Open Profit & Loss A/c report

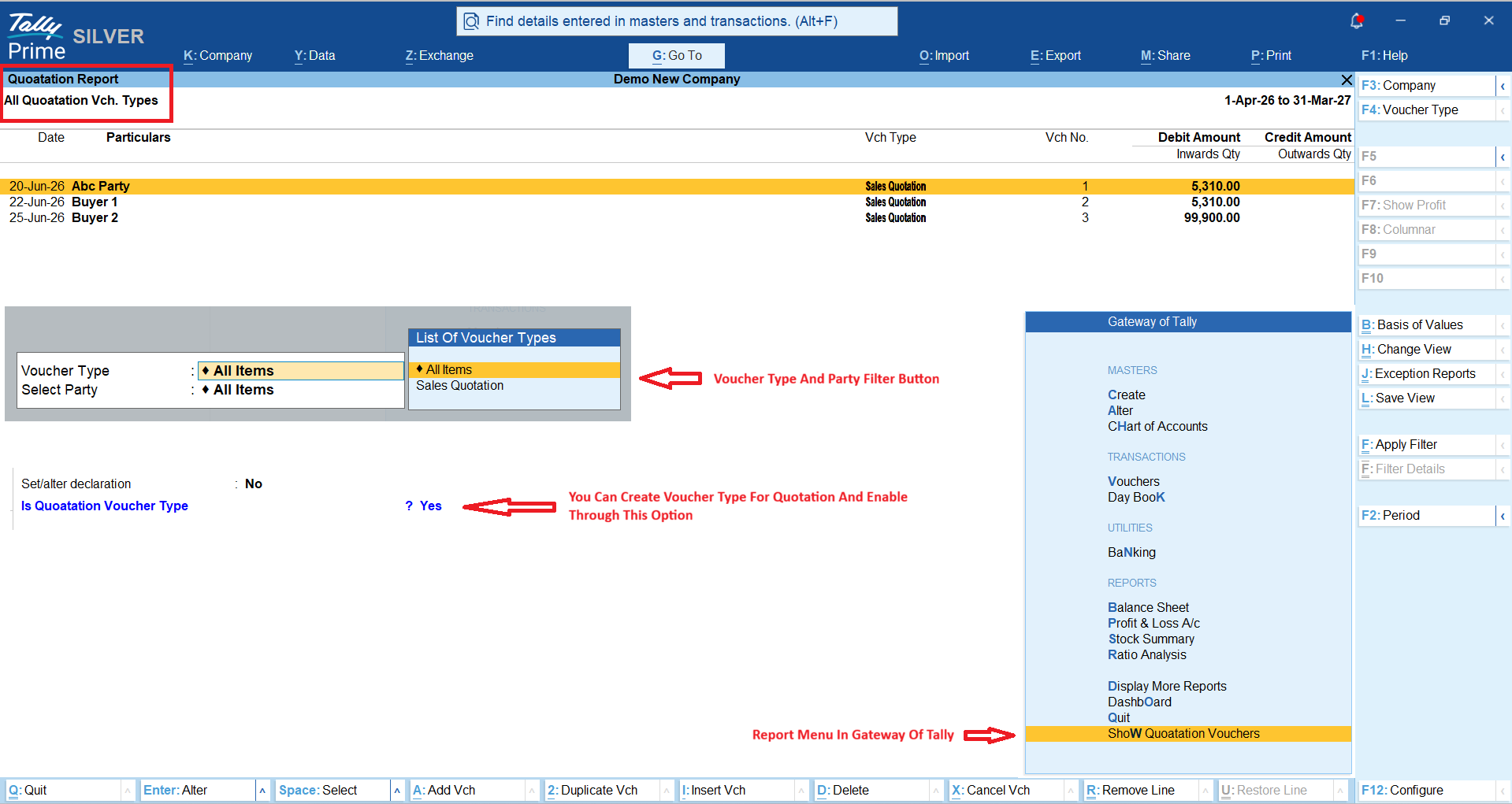click(1154, 624)
